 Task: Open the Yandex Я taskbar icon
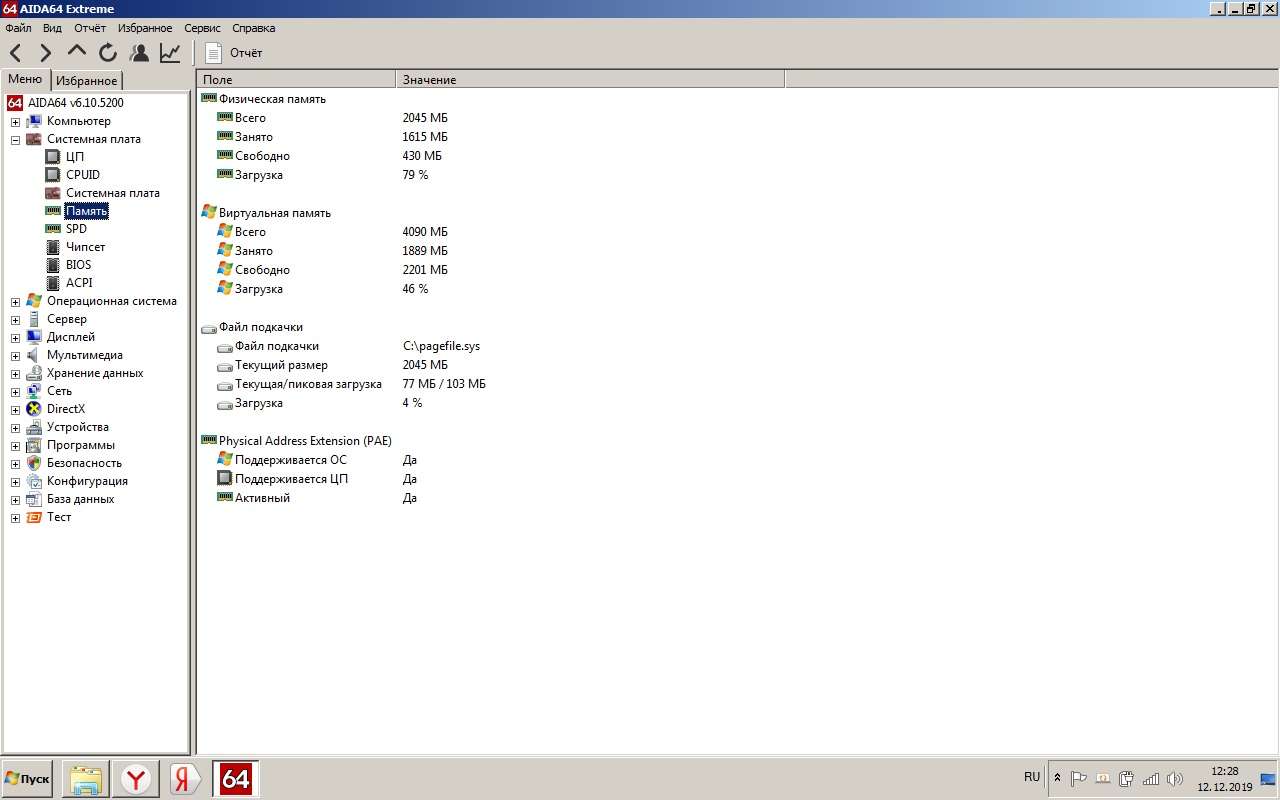point(183,779)
